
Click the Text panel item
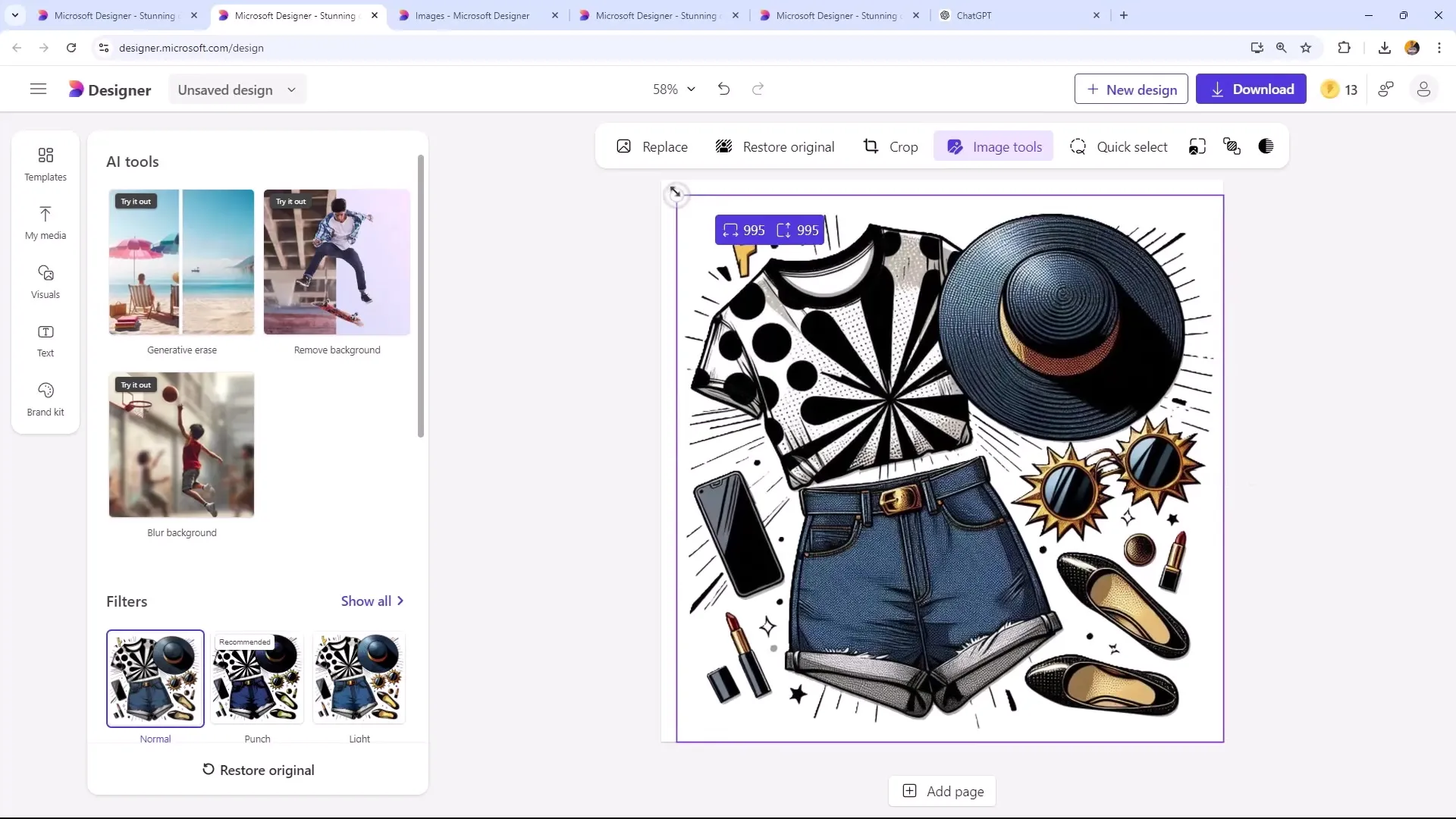[45, 339]
